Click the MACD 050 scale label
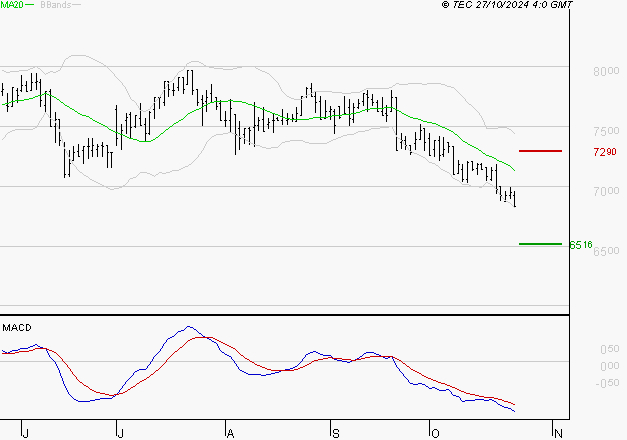The image size is (627, 440). (610, 349)
